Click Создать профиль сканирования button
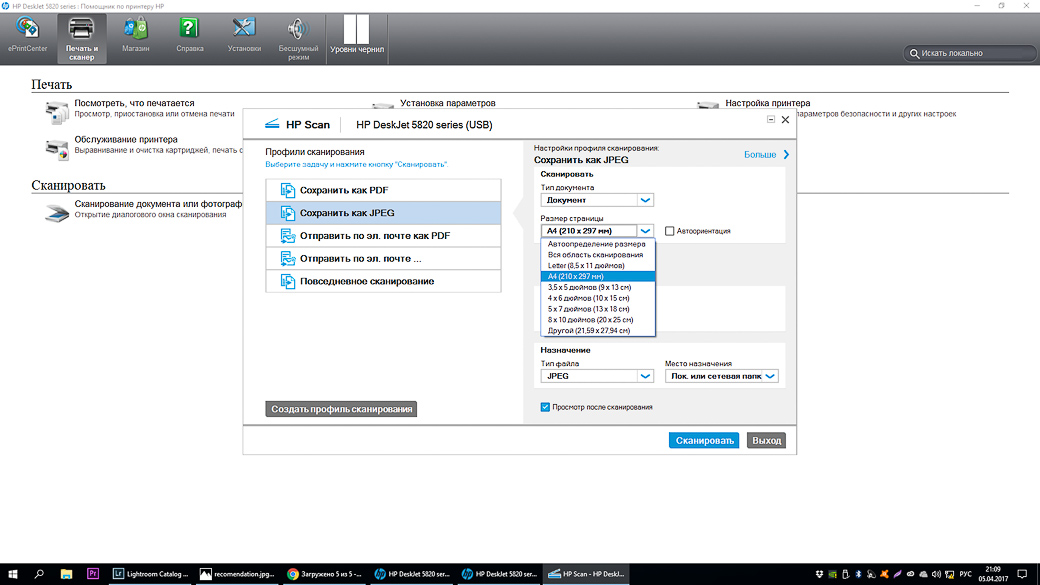This screenshot has width=1040, height=585. (341, 409)
